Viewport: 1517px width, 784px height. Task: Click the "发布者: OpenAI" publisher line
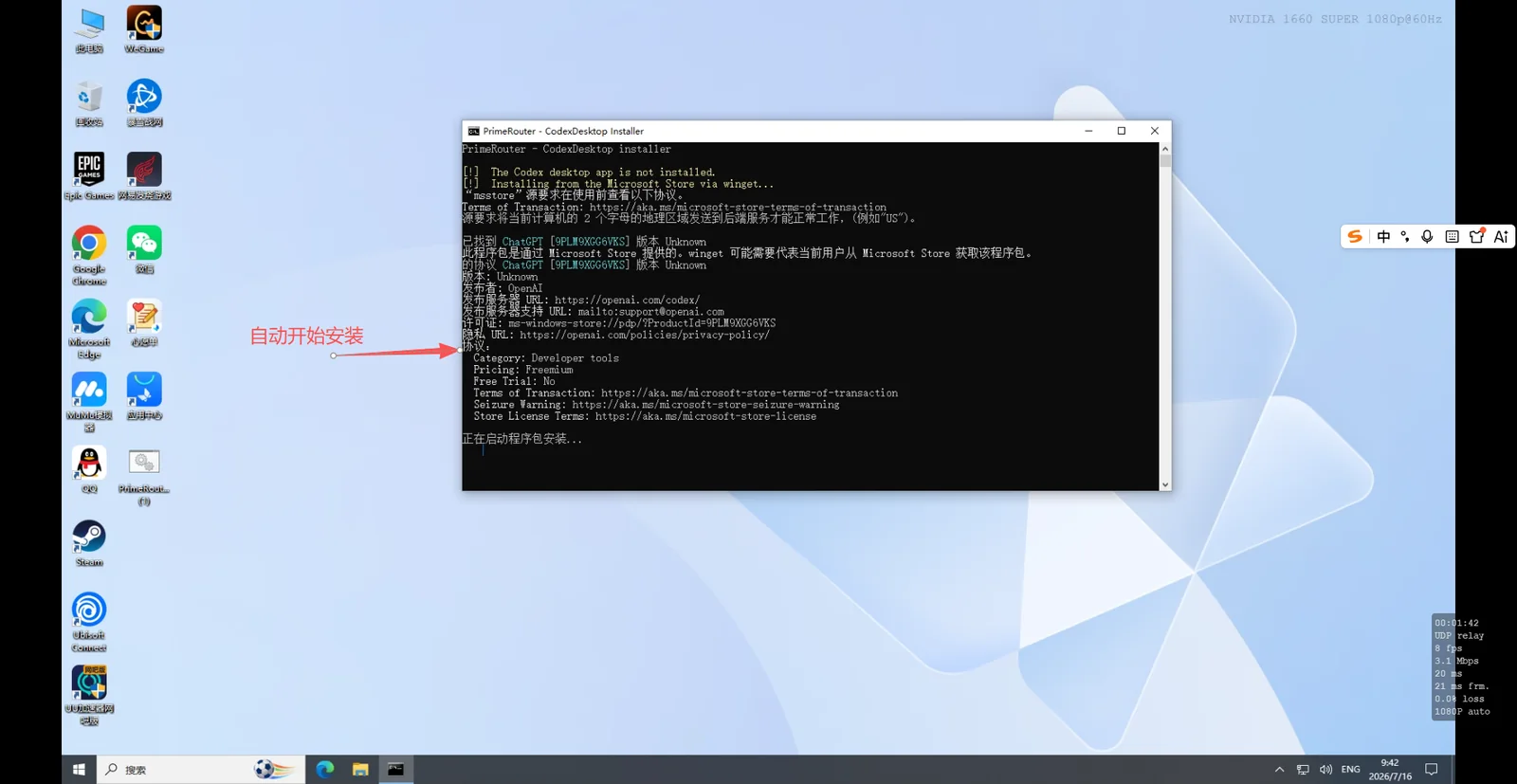(x=503, y=288)
